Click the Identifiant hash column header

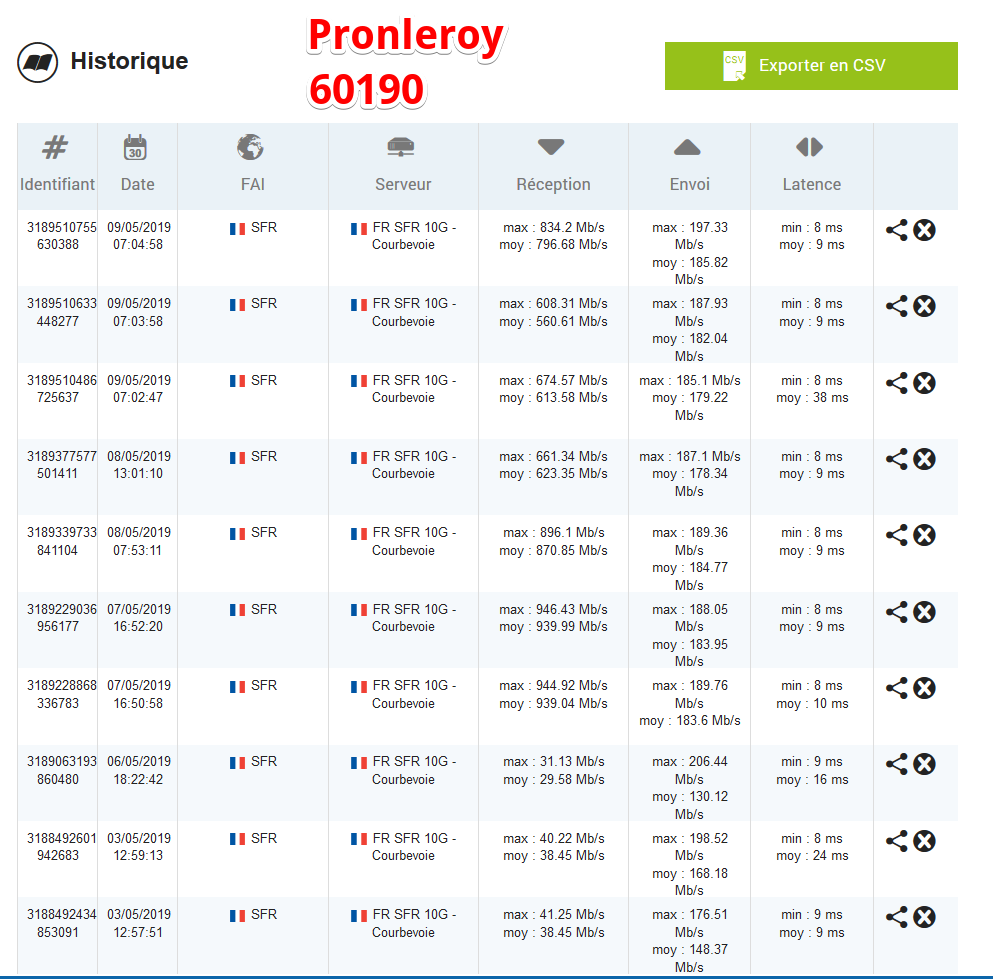pos(55,148)
